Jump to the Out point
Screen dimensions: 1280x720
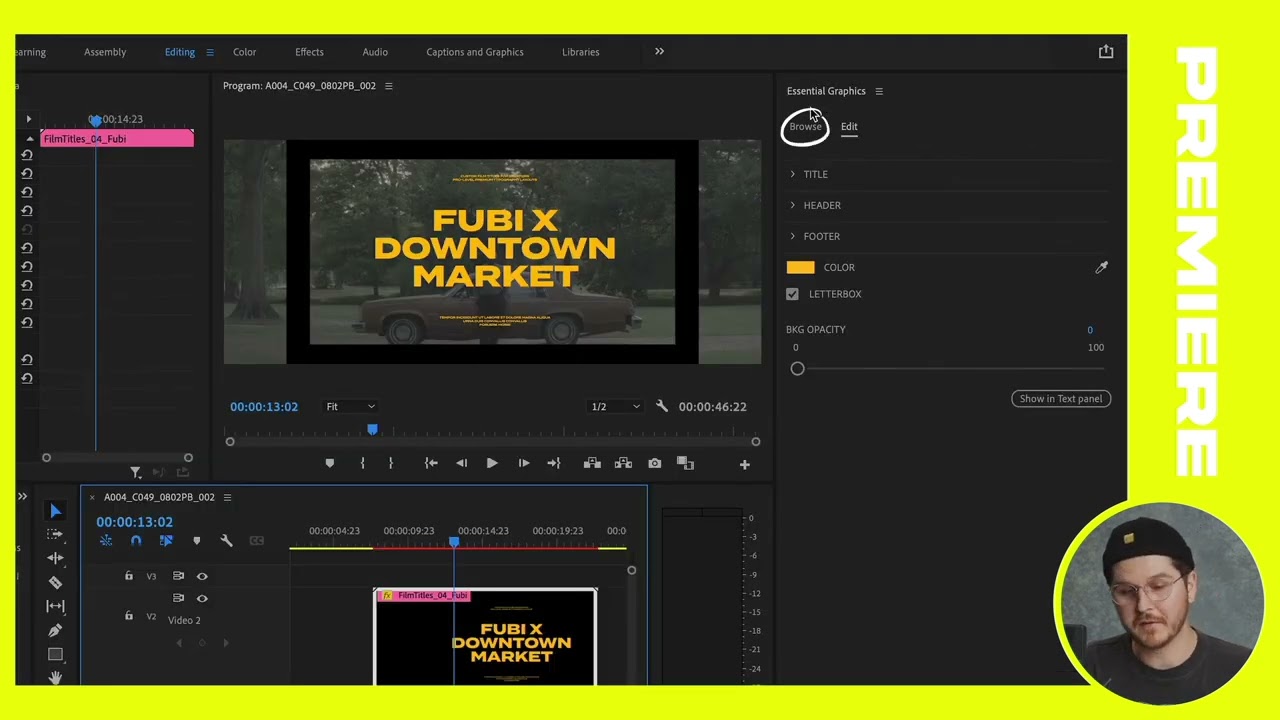click(x=553, y=463)
